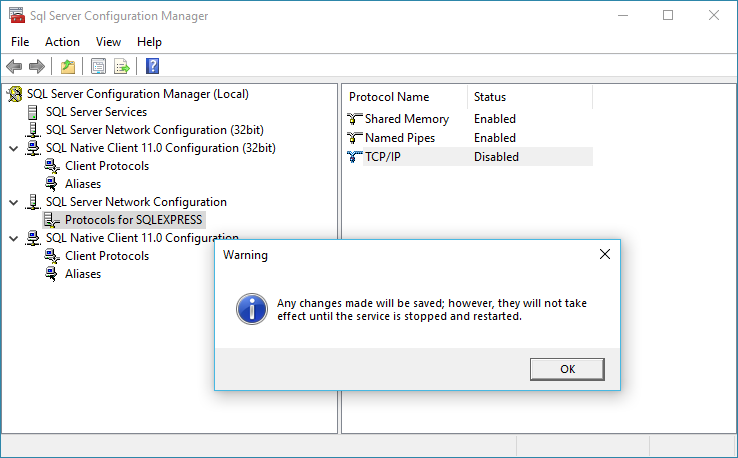738x458 pixels.
Task: Click the Disabled status of TCP/IP
Action: 496,157
